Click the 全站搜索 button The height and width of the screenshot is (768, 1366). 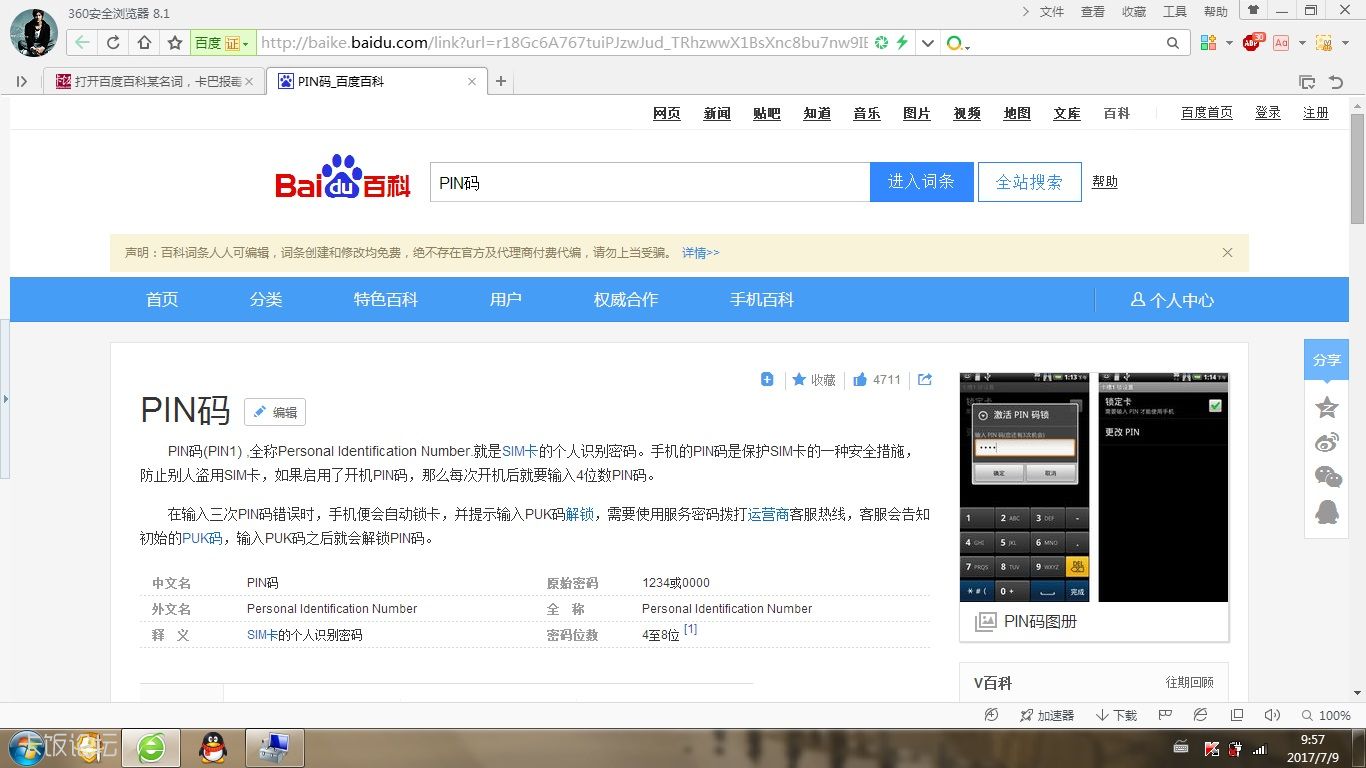(1029, 182)
